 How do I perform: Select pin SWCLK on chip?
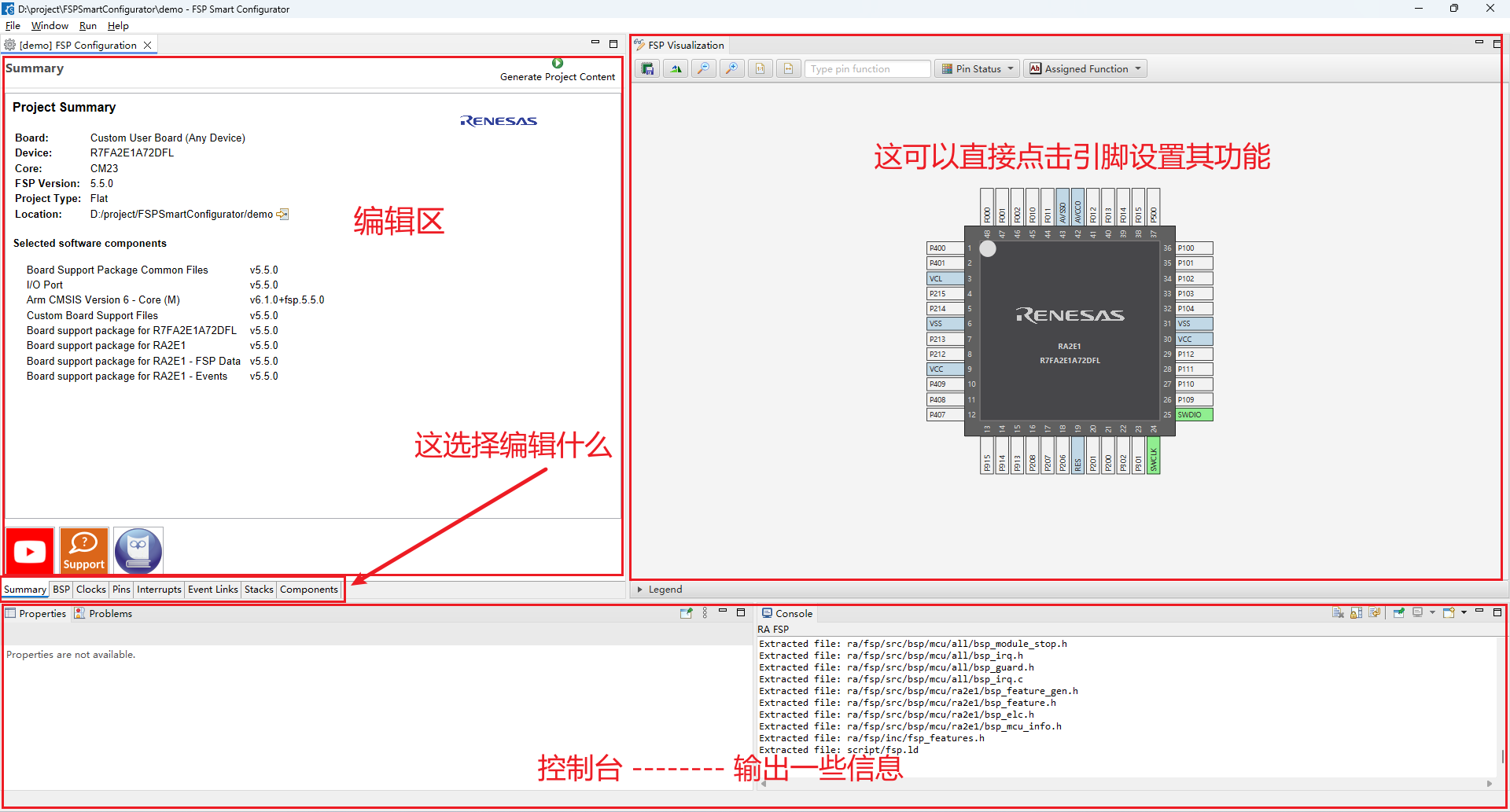point(1154,456)
